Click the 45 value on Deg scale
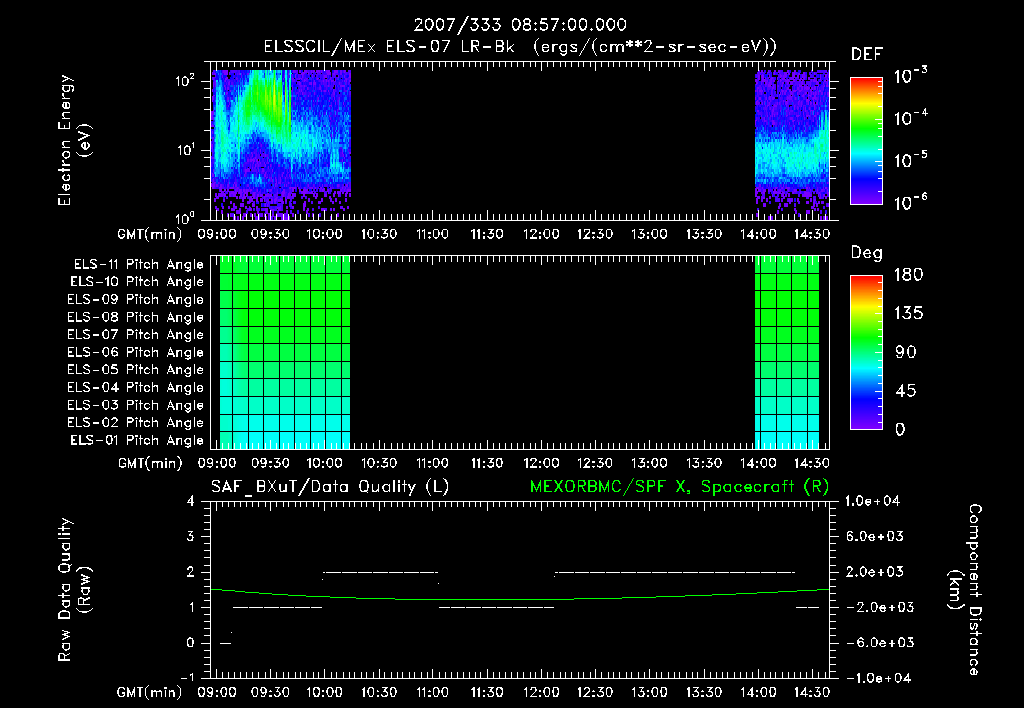Image resolution: width=1024 pixels, height=708 pixels. (x=906, y=391)
